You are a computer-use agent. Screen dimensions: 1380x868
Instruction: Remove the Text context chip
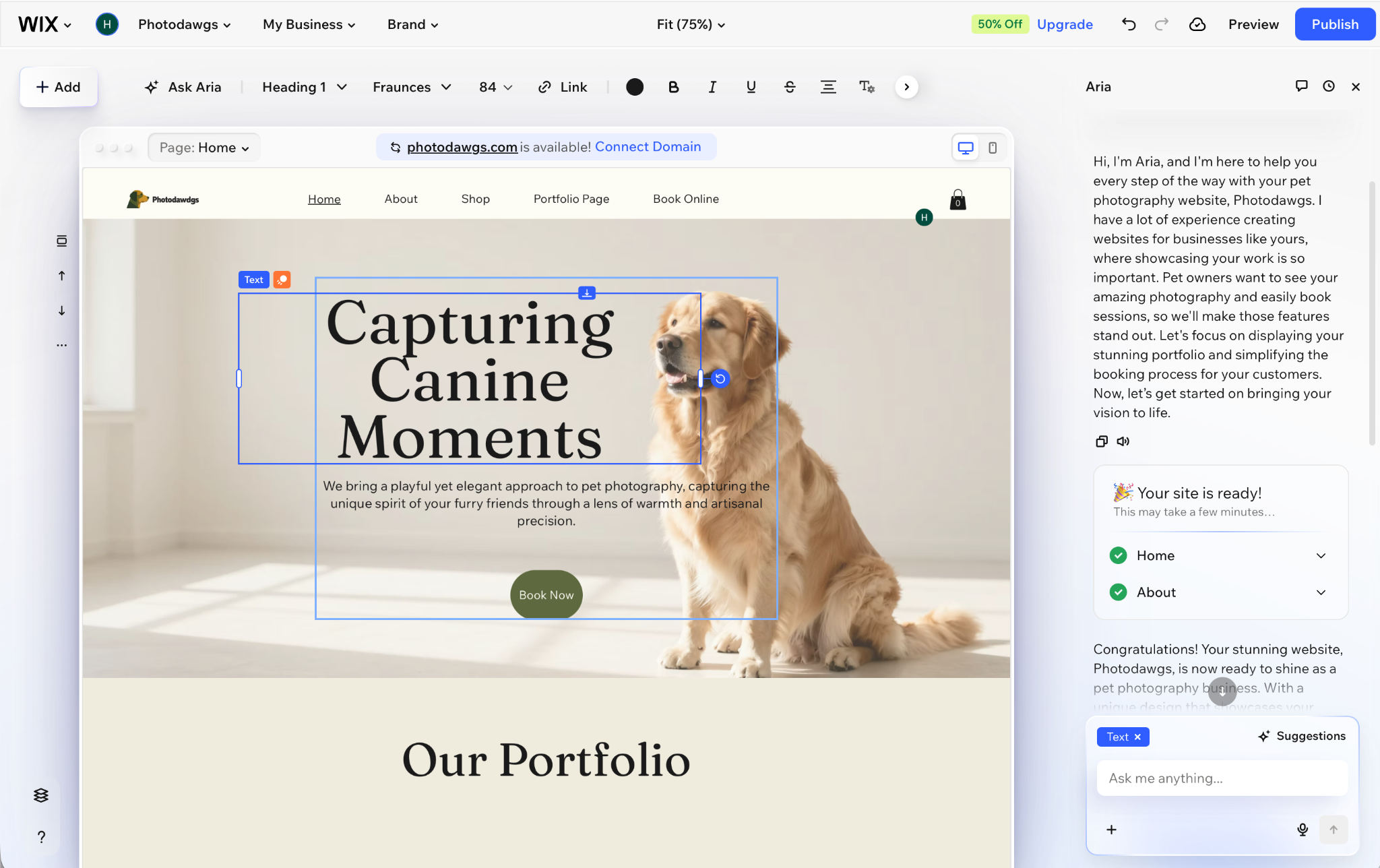pyautogui.click(x=1137, y=737)
